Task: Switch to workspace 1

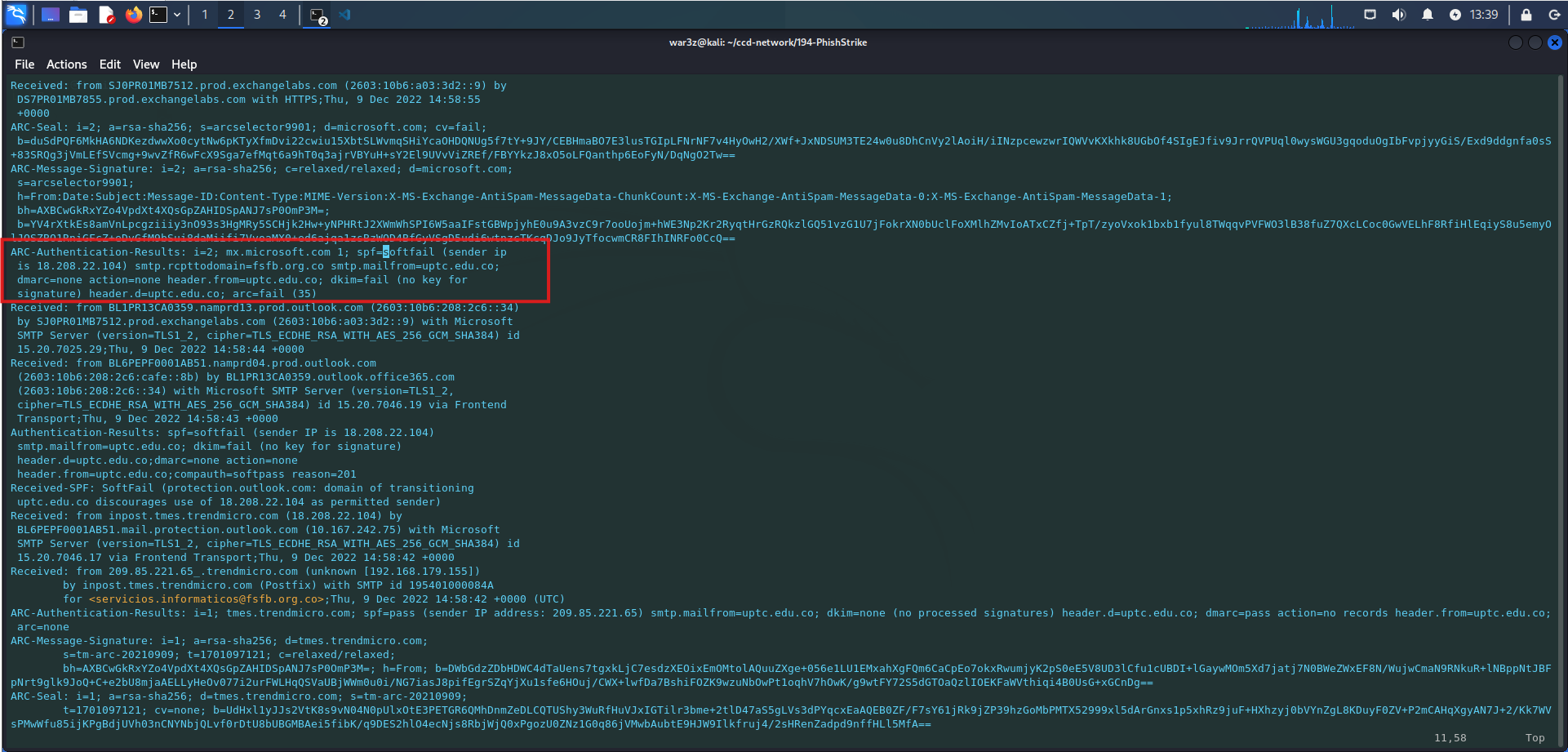Action: [205, 15]
